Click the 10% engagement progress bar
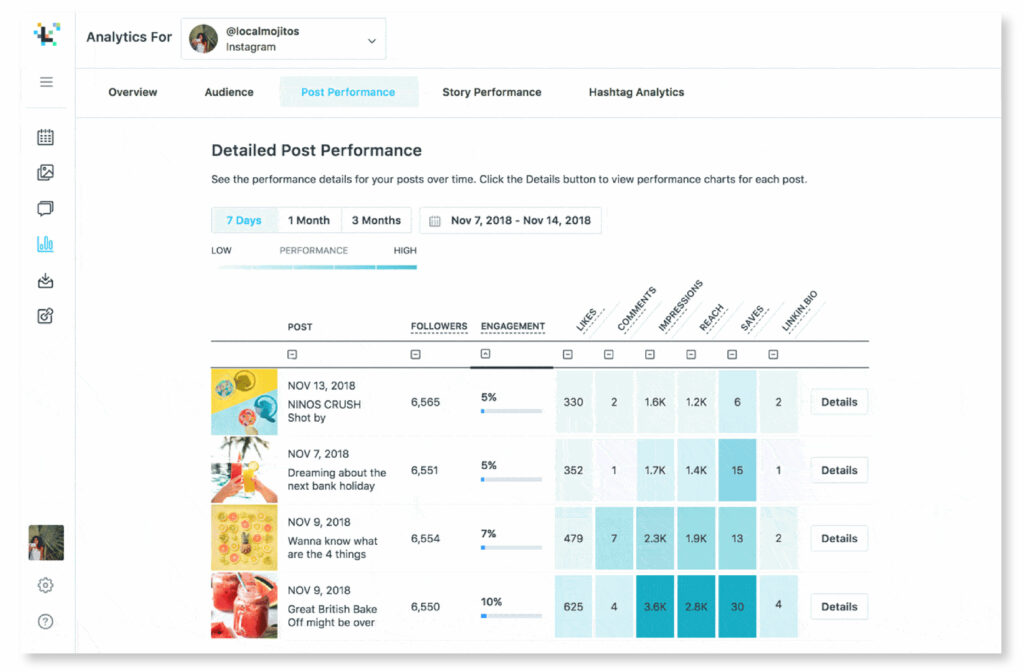The width and height of the screenshot is (1024, 672). 511,616
